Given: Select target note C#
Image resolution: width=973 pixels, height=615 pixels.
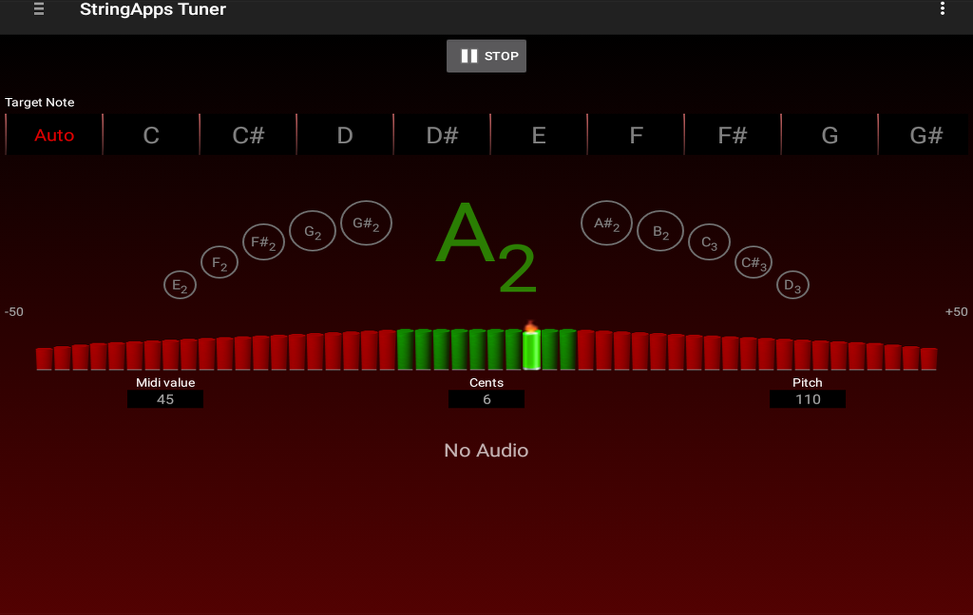Looking at the screenshot, I should click(248, 135).
